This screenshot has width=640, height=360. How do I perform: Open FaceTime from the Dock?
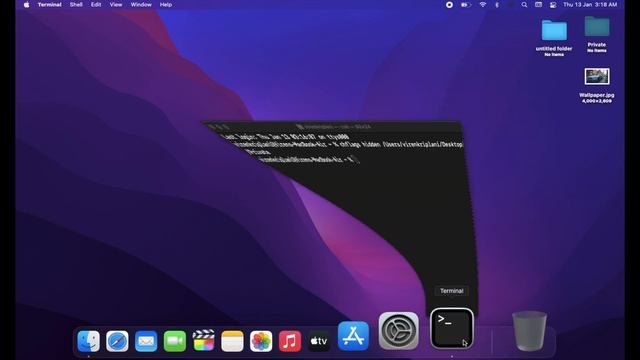175,340
